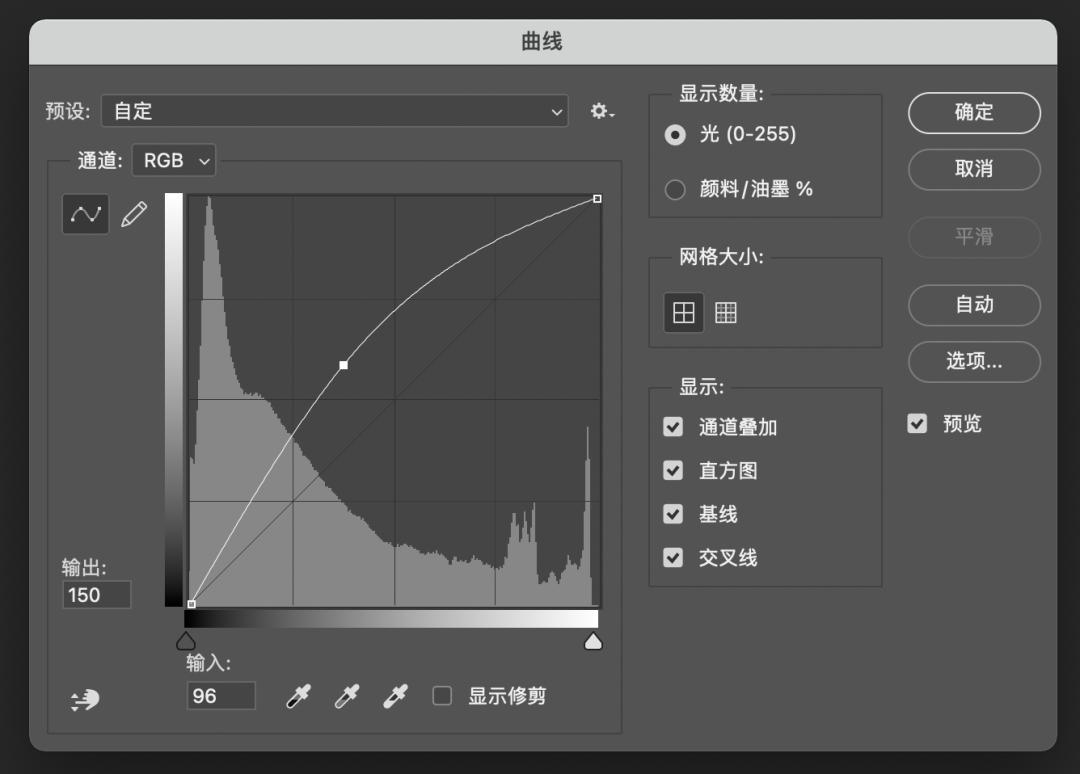The width and height of the screenshot is (1080, 774).
Task: Open the 通道 channel selector showing RGB
Action: pos(173,160)
